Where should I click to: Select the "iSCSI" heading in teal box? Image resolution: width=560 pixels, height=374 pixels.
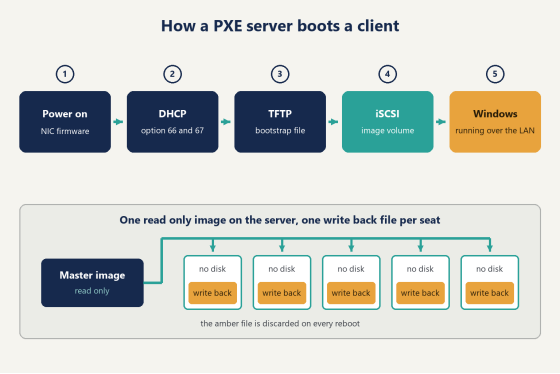(388, 114)
